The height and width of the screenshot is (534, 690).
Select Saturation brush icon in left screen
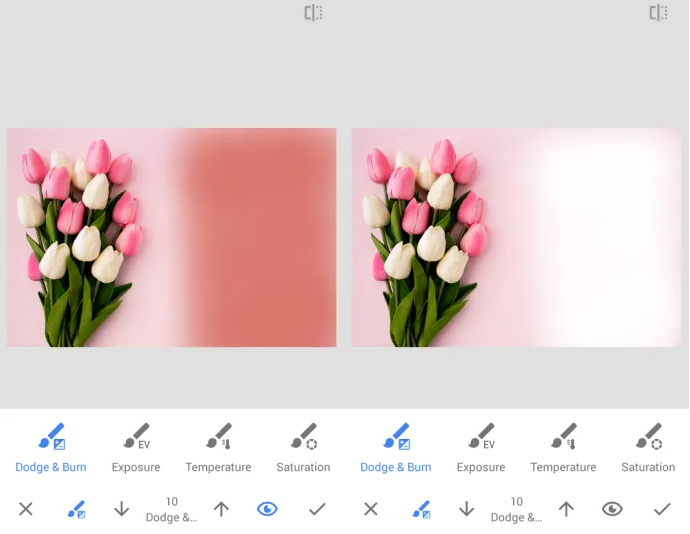pyautogui.click(x=304, y=436)
